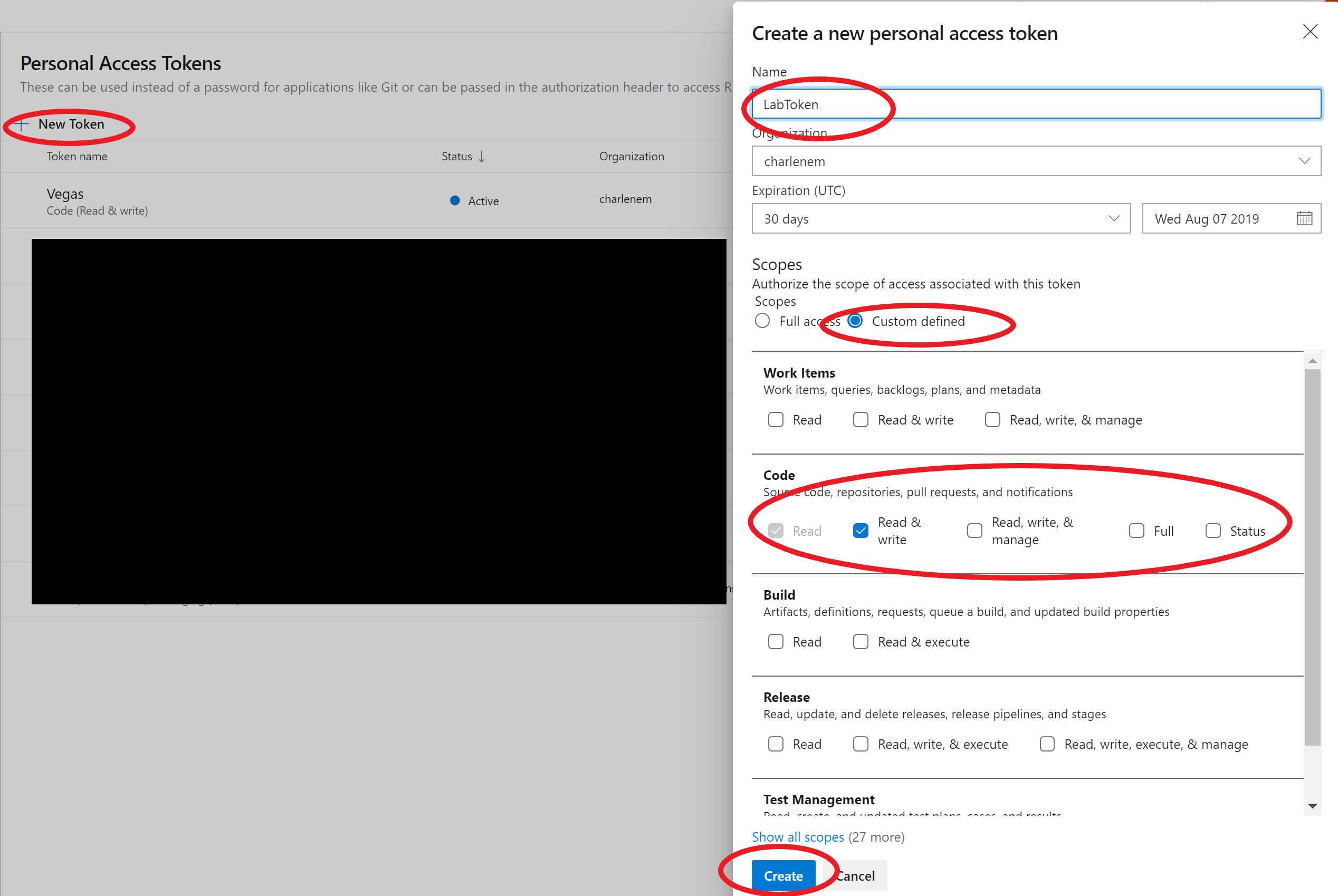The height and width of the screenshot is (896, 1338).
Task: Click the scopes list scrollbar thumb
Action: pyautogui.click(x=1312, y=557)
